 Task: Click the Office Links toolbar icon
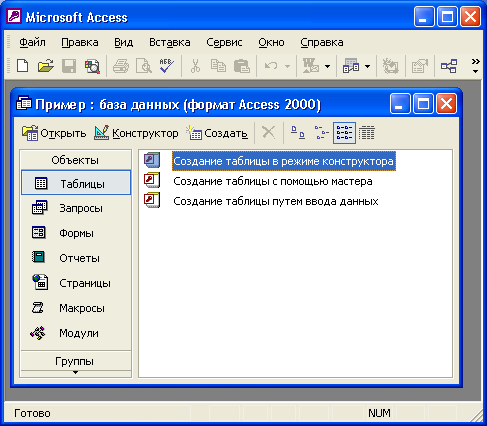click(x=310, y=66)
